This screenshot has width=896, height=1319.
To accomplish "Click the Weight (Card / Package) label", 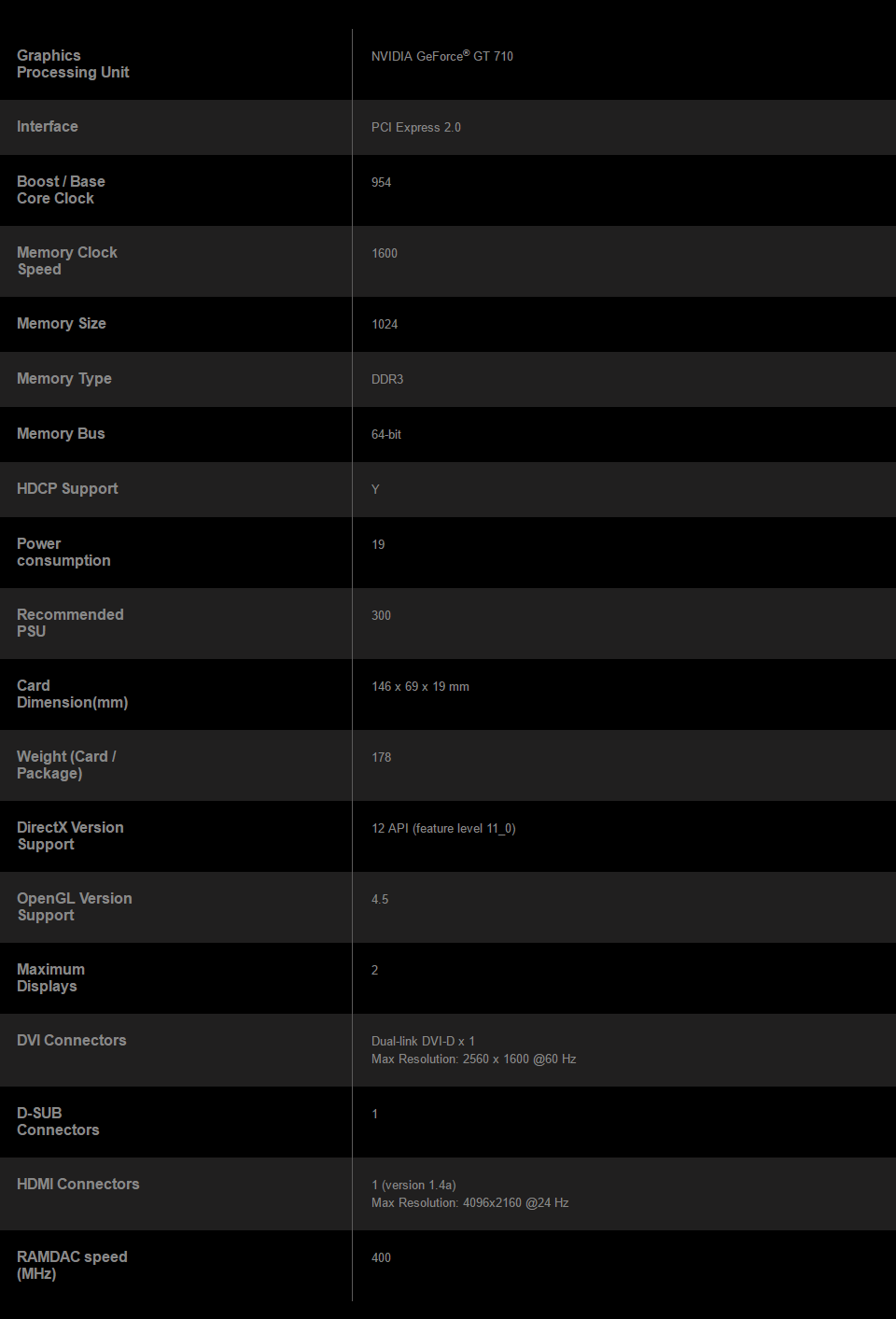I will point(66,765).
